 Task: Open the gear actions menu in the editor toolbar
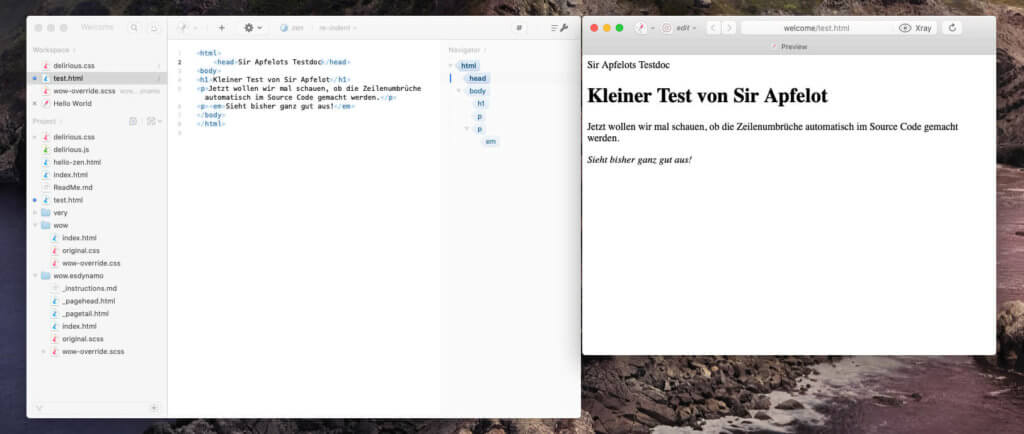(253, 28)
